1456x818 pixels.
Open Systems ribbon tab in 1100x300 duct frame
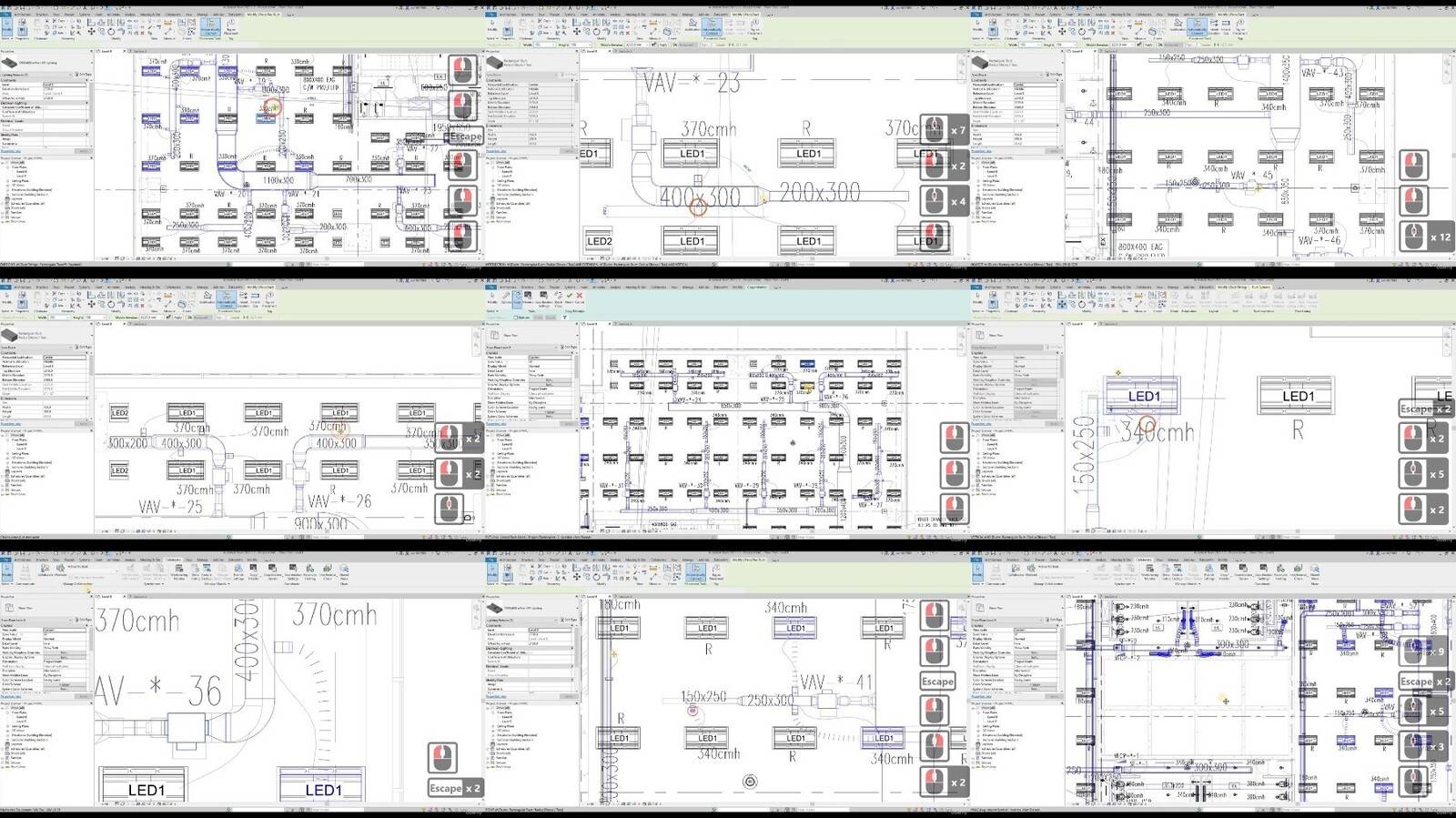click(84, 15)
